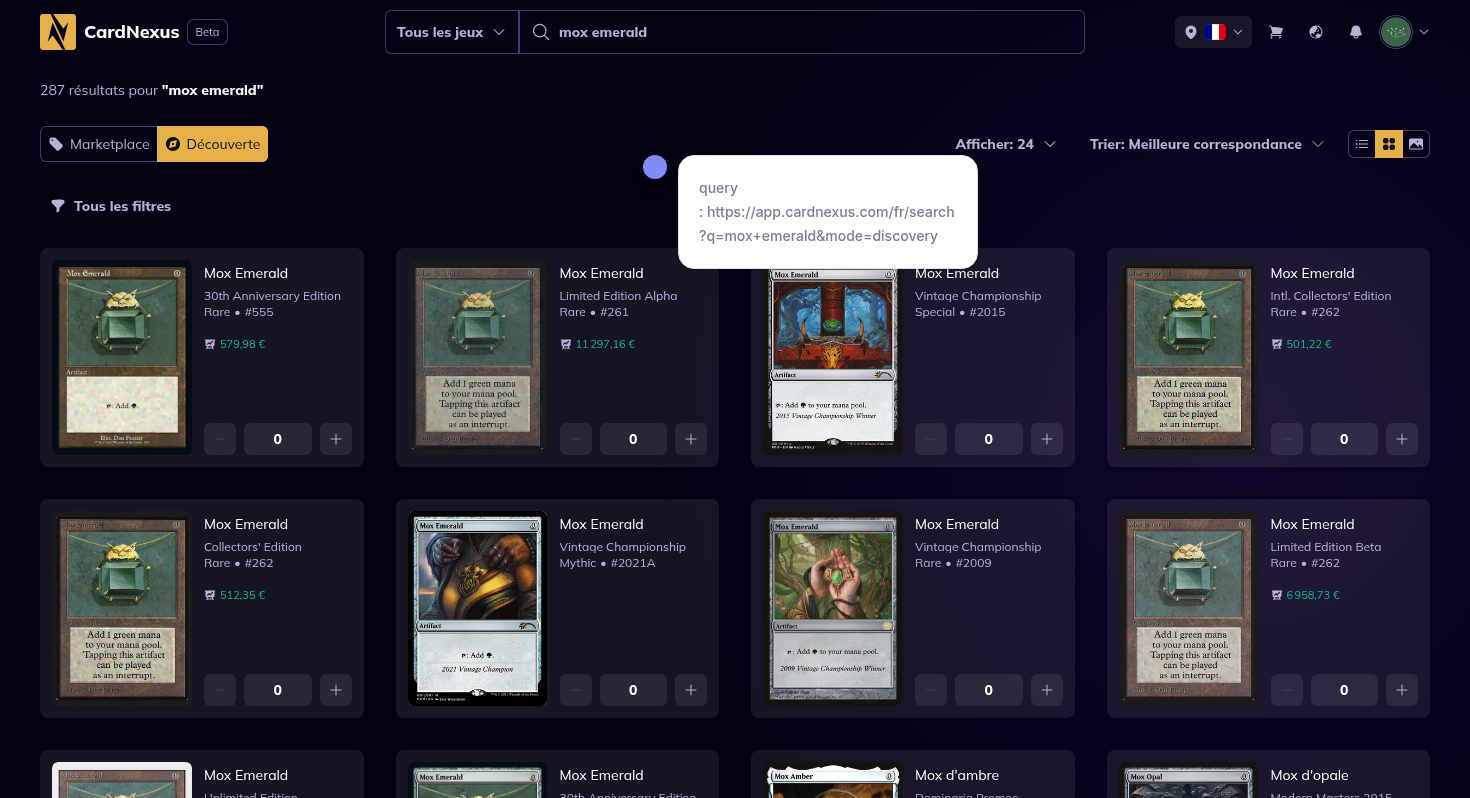The image size is (1470, 798).
Task: Open the country flag location selector
Action: [x=1213, y=32]
